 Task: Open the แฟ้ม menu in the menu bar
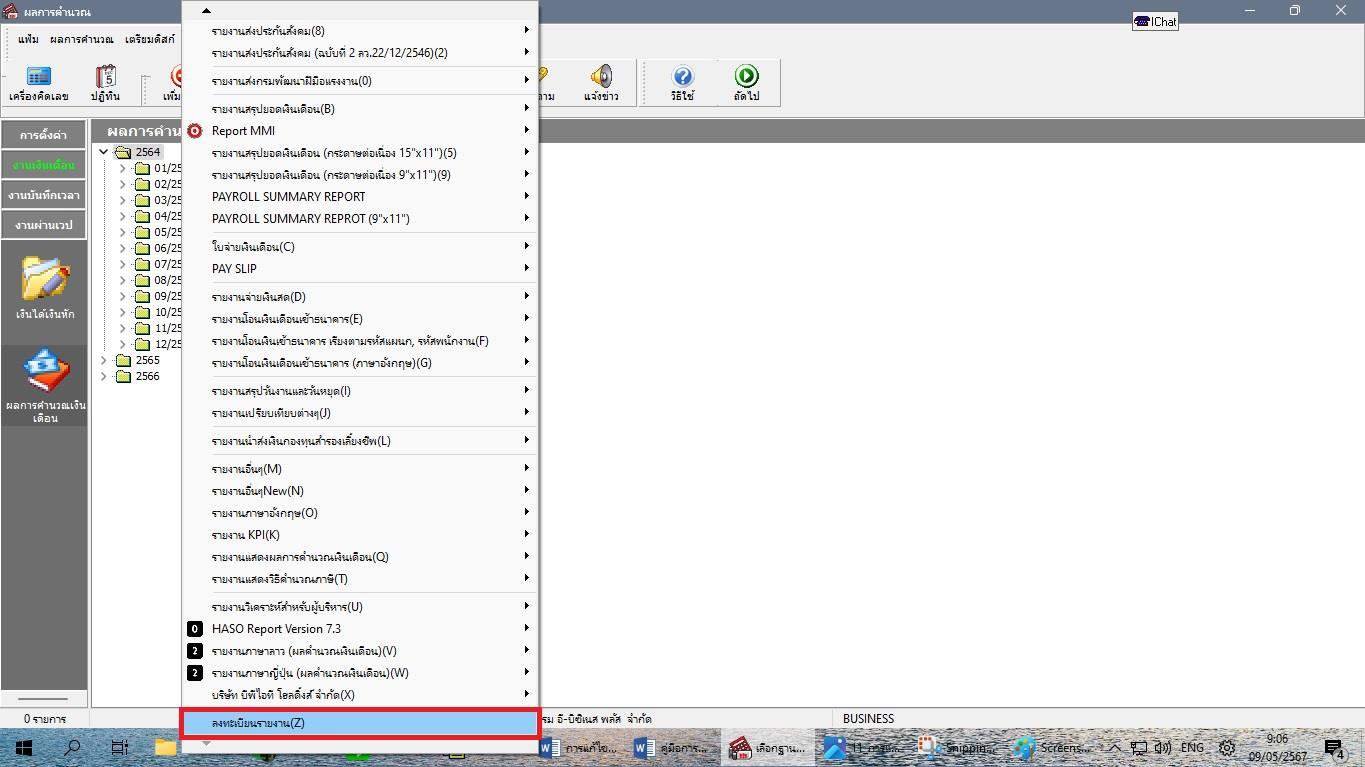pos(28,39)
